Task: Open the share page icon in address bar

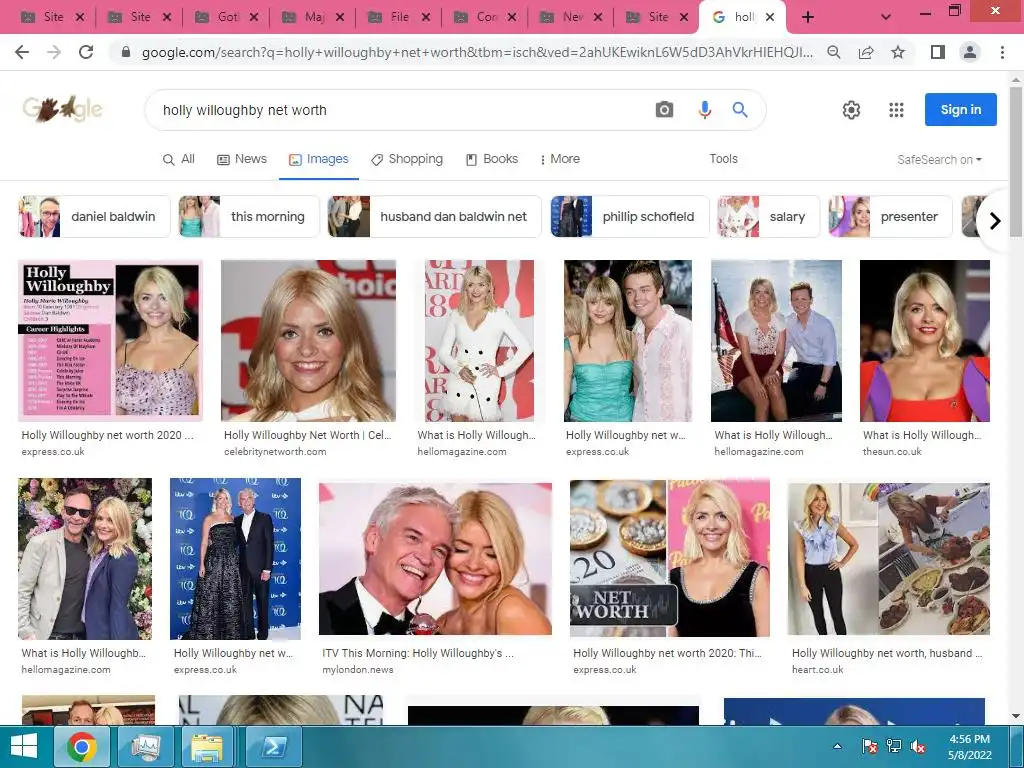Action: [x=866, y=52]
